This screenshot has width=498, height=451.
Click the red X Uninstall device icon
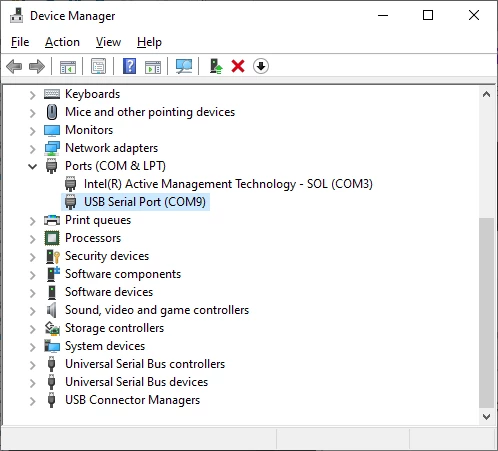click(238, 66)
